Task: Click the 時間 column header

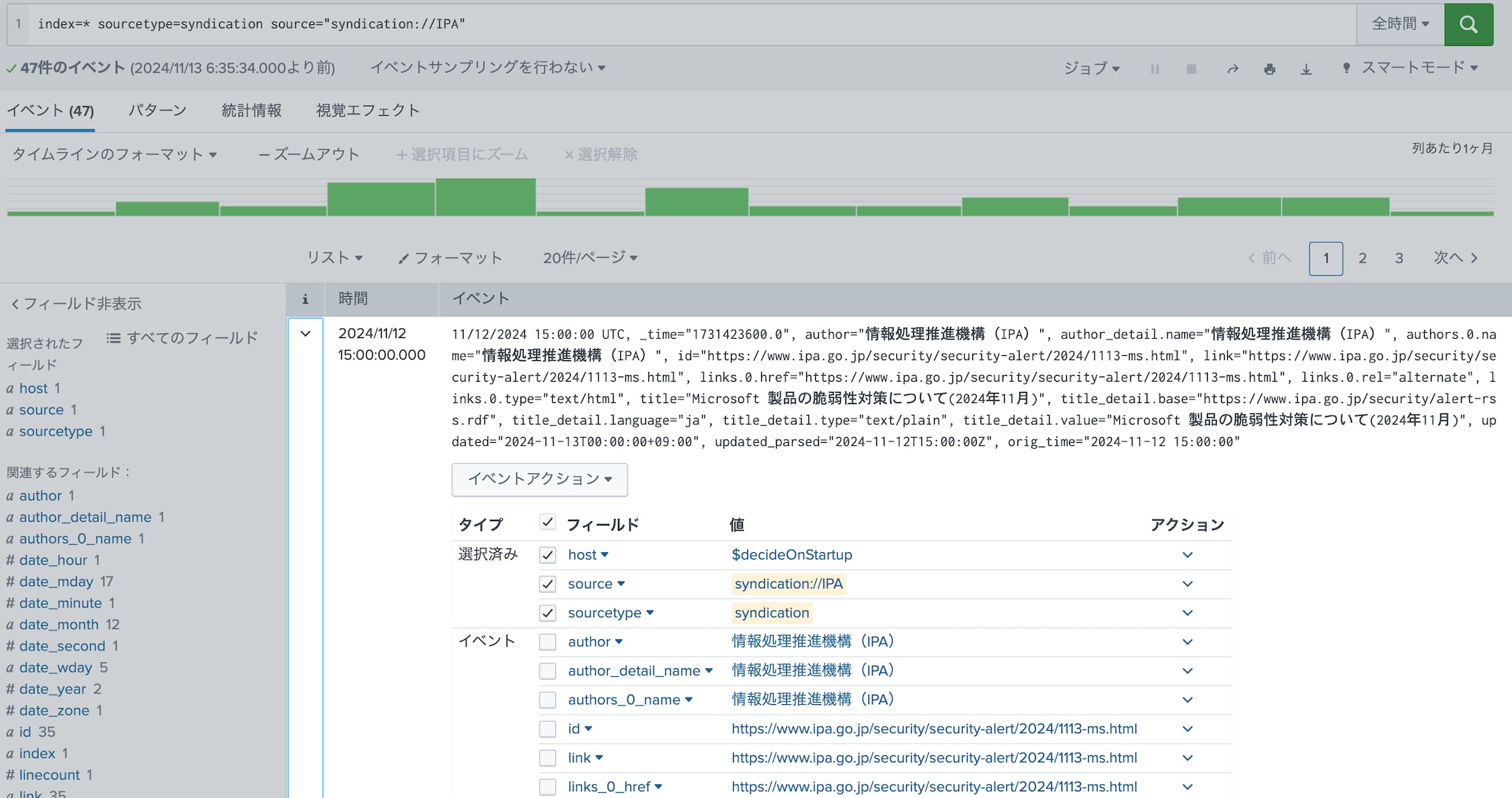Action: [x=353, y=299]
